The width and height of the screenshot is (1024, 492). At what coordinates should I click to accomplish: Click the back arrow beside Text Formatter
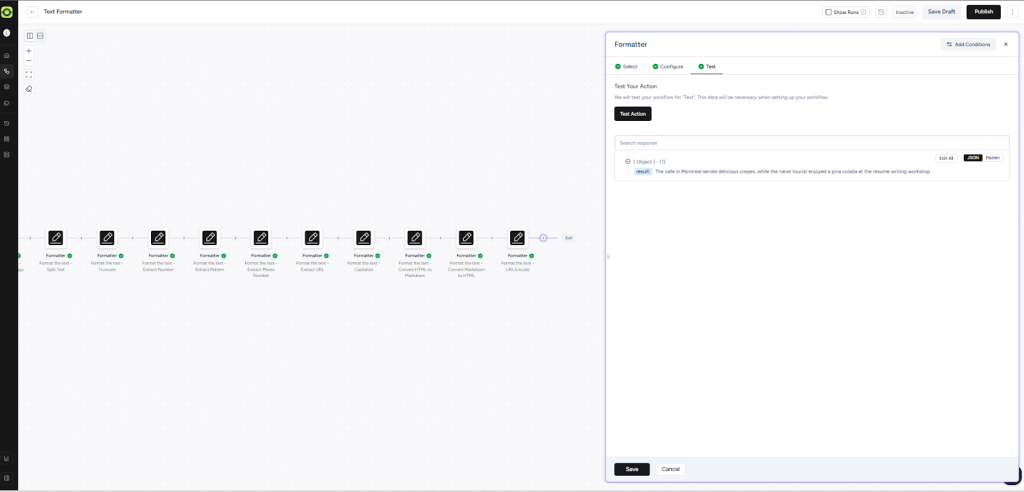tap(33, 12)
